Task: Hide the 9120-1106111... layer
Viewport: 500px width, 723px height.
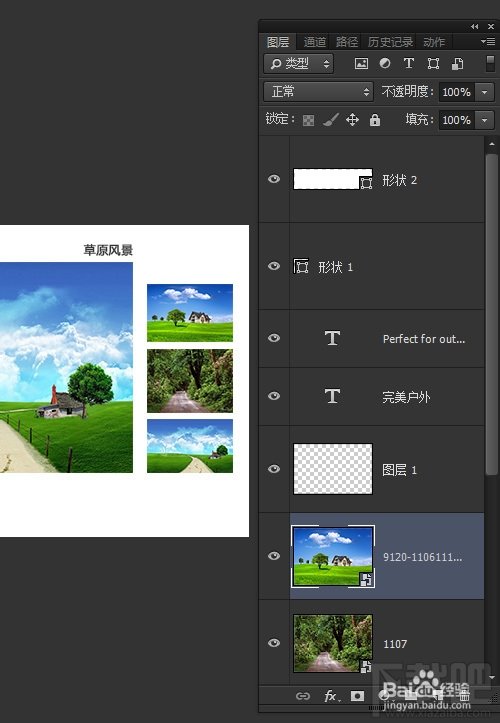Action: pyautogui.click(x=274, y=556)
